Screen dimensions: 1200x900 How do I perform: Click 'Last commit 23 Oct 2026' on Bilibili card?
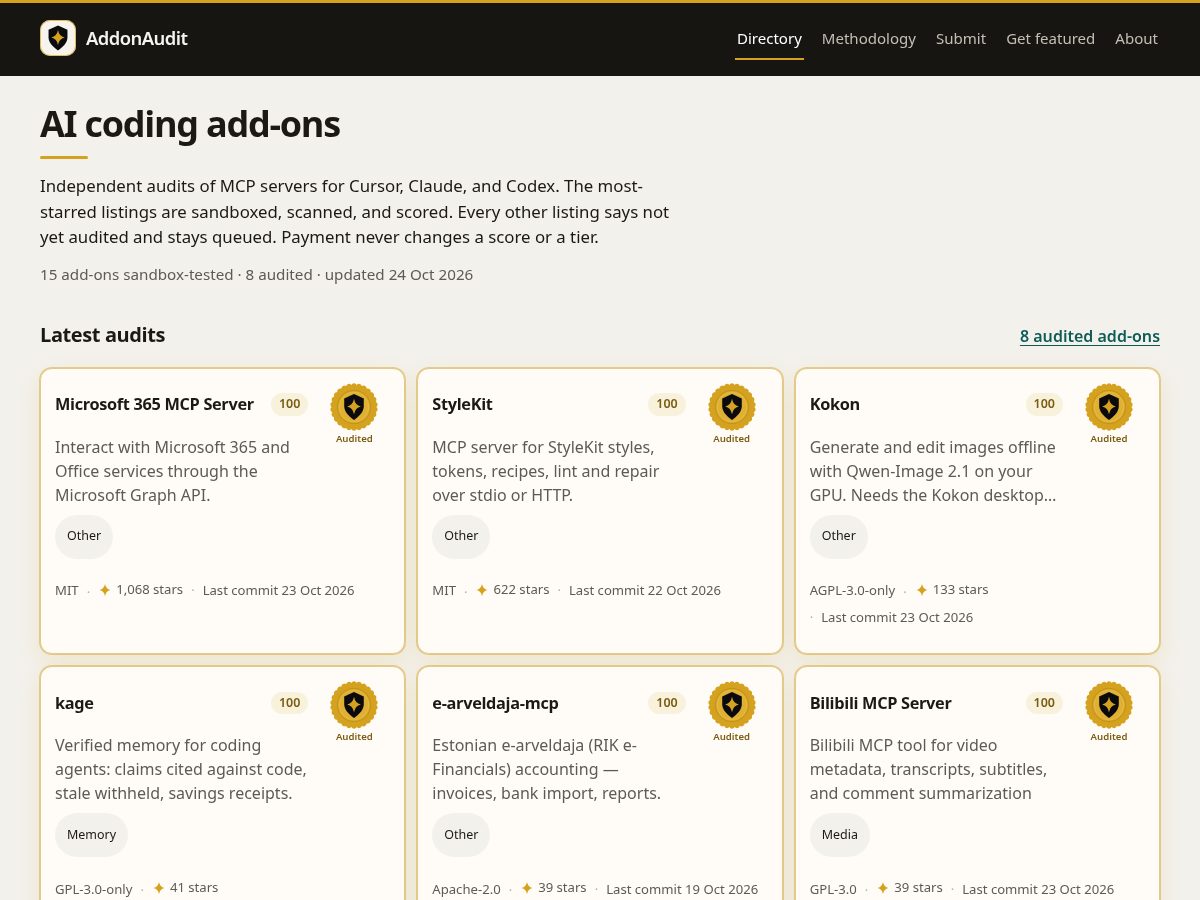pyautogui.click(x=1038, y=889)
